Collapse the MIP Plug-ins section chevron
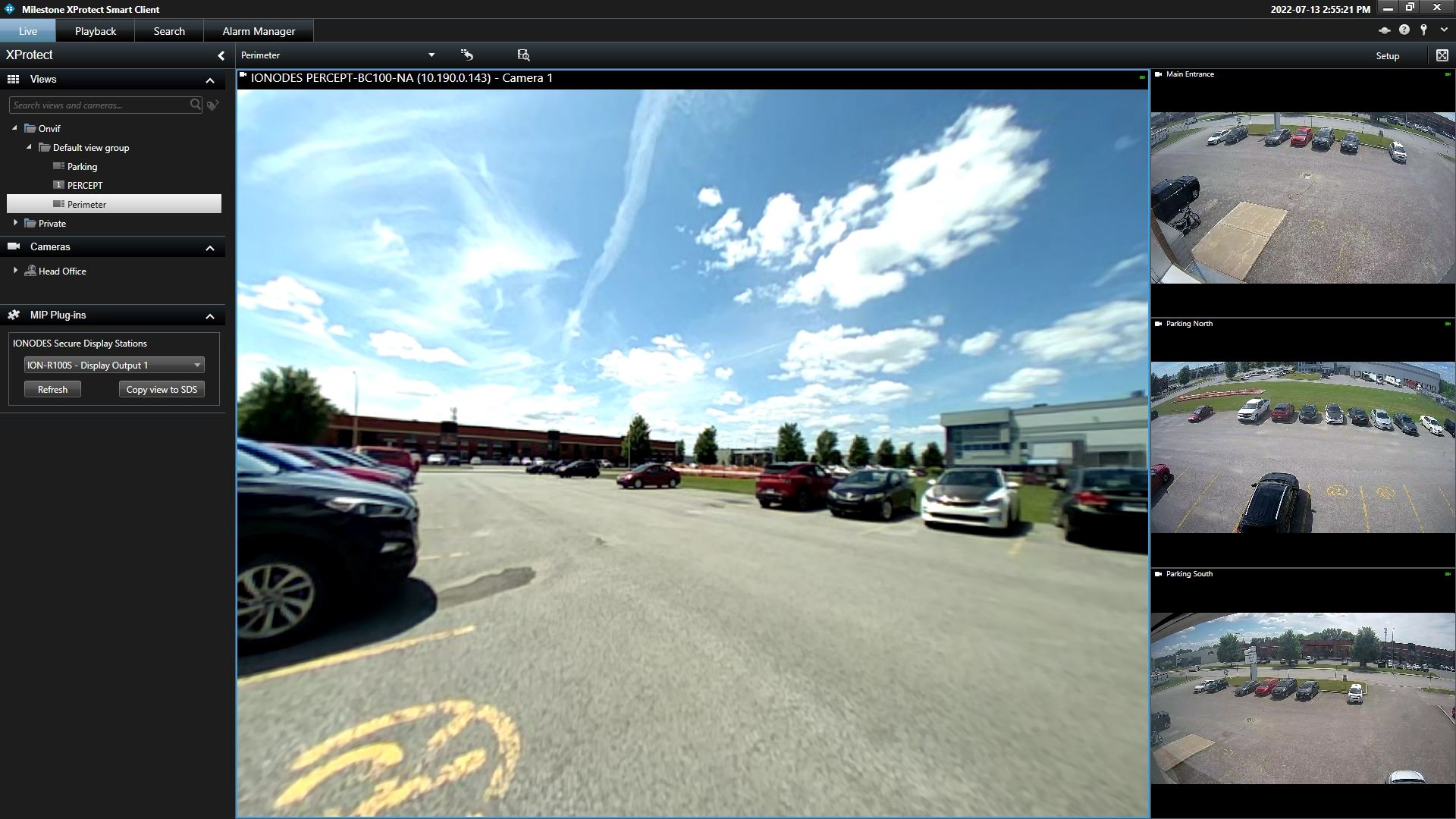Screen dimensions: 1456x819 pos(210,316)
